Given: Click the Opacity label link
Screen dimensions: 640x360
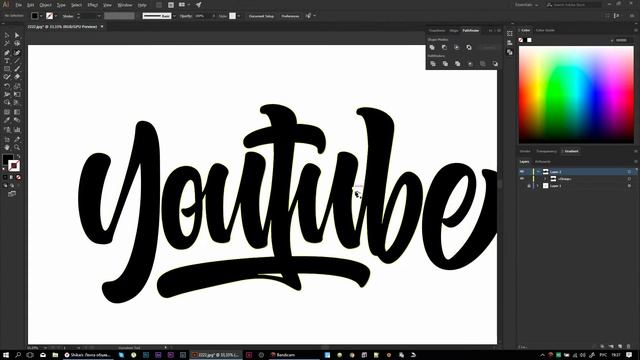Looking at the screenshot, I should 186,16.
